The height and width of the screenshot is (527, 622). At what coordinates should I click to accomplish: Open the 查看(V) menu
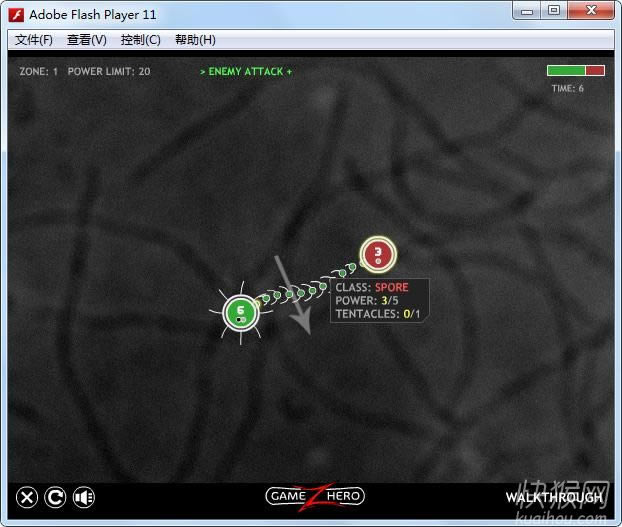coord(86,40)
